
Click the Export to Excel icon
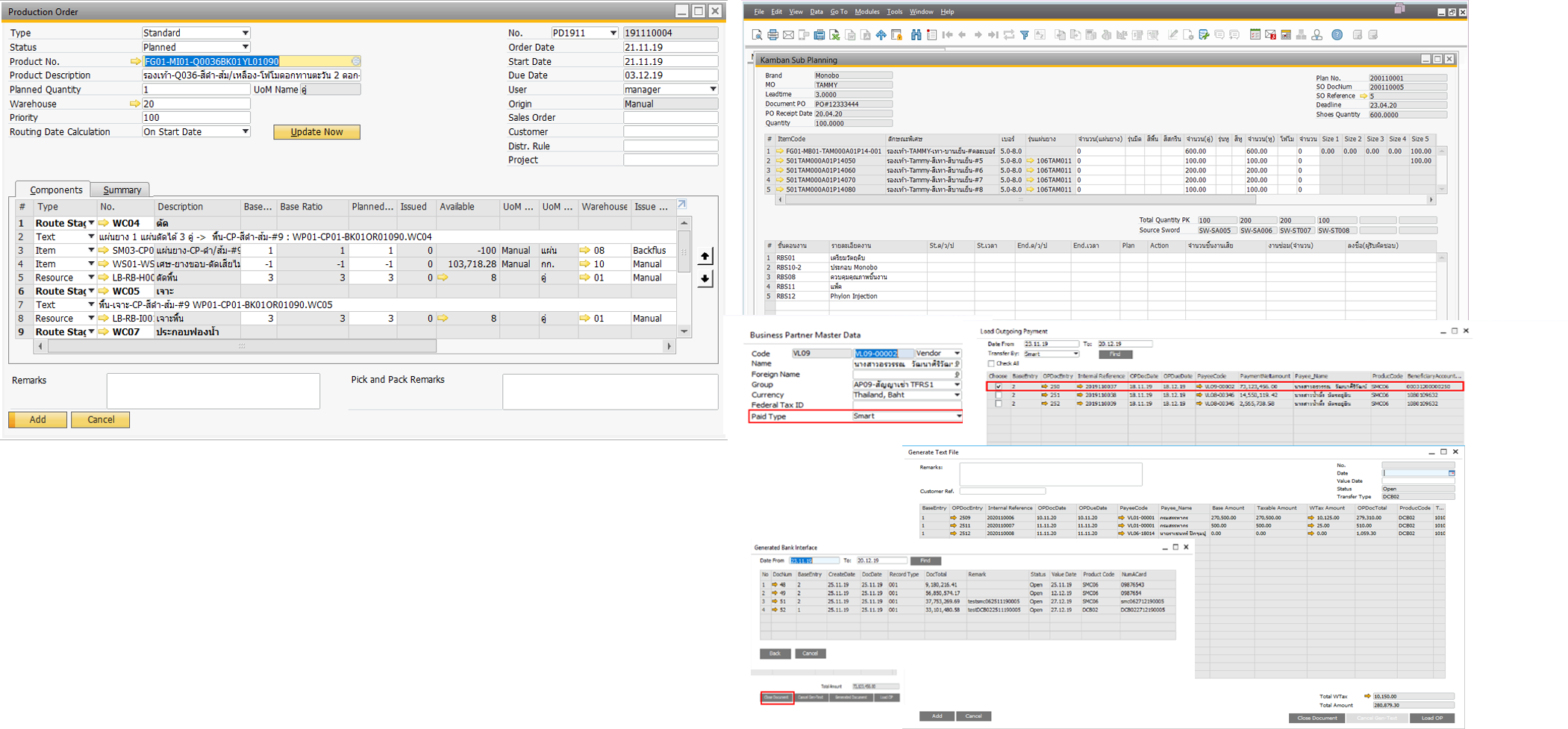click(x=834, y=35)
